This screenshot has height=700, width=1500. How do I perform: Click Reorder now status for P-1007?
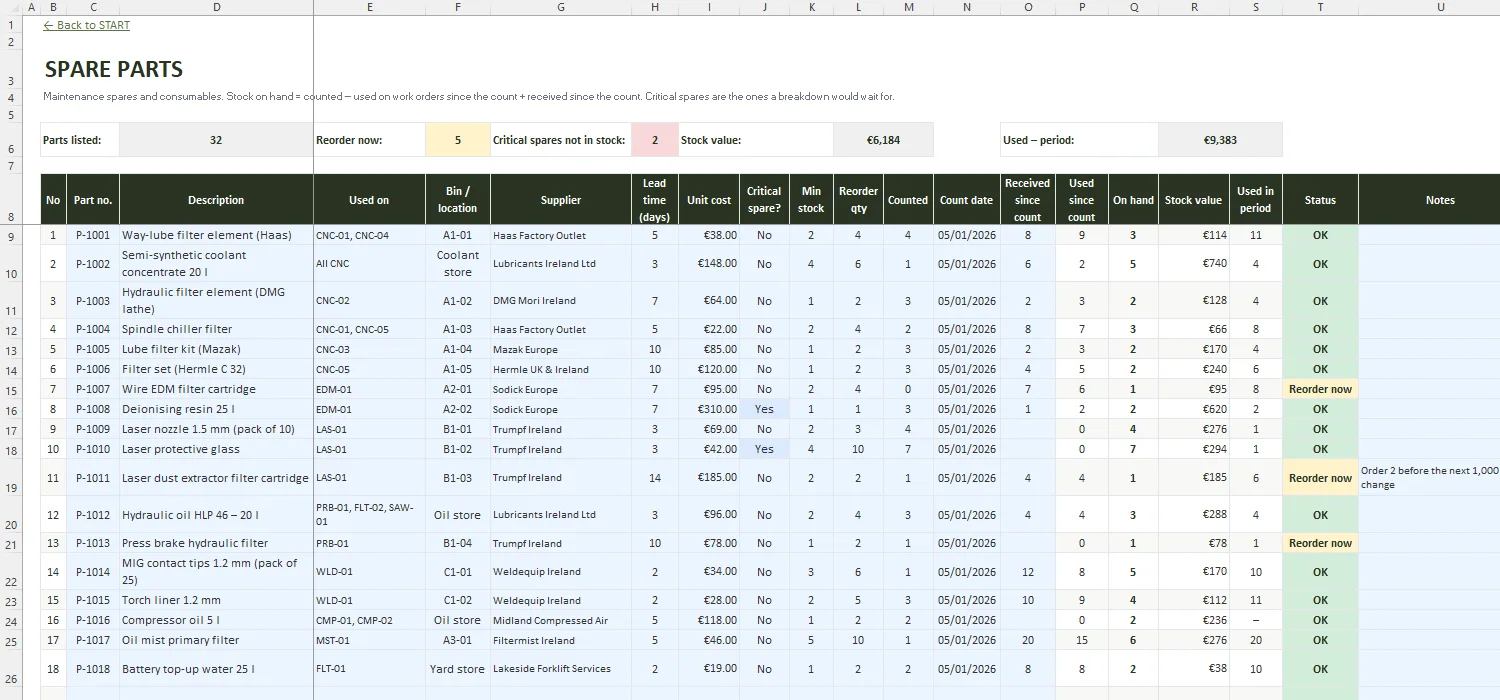[1320, 389]
